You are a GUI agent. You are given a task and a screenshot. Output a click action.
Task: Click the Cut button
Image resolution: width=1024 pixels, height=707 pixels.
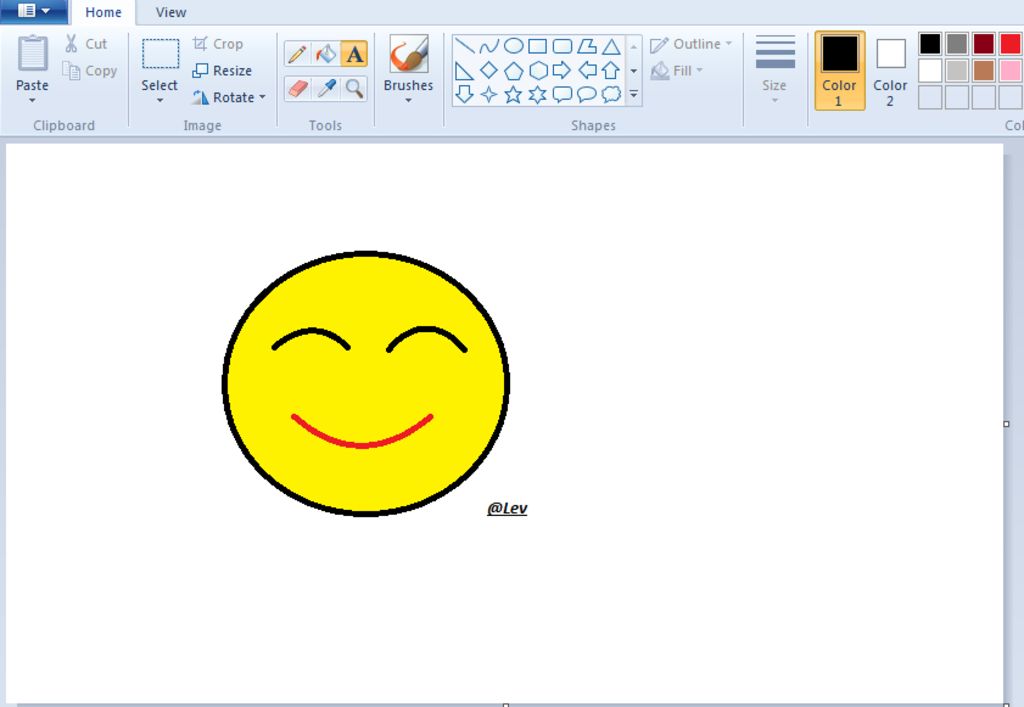click(86, 44)
